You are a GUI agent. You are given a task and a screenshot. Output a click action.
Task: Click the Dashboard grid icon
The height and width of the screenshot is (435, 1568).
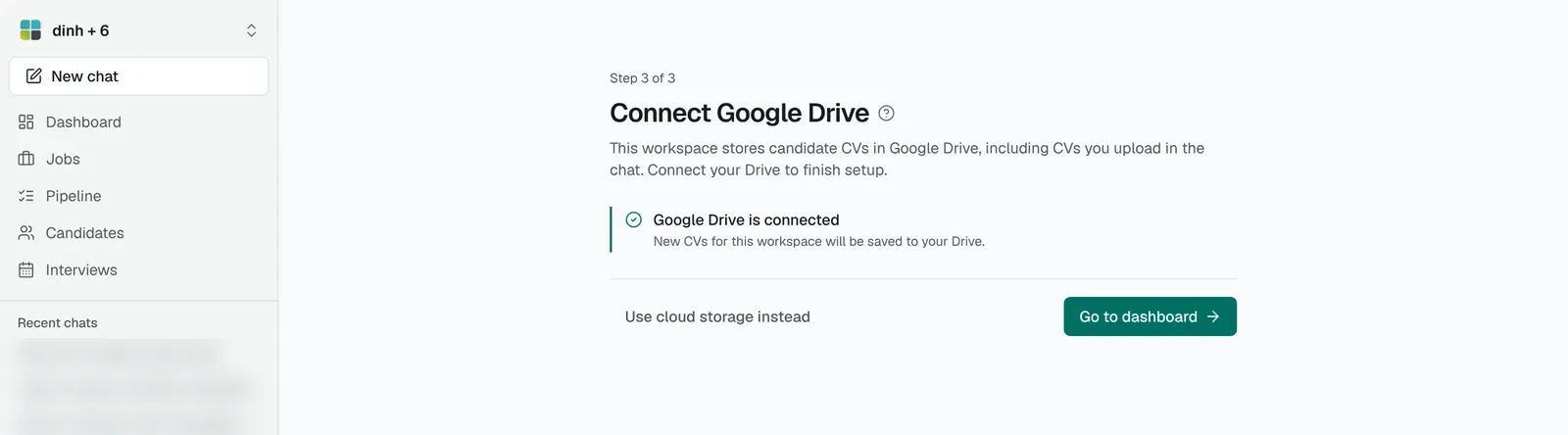[26, 122]
